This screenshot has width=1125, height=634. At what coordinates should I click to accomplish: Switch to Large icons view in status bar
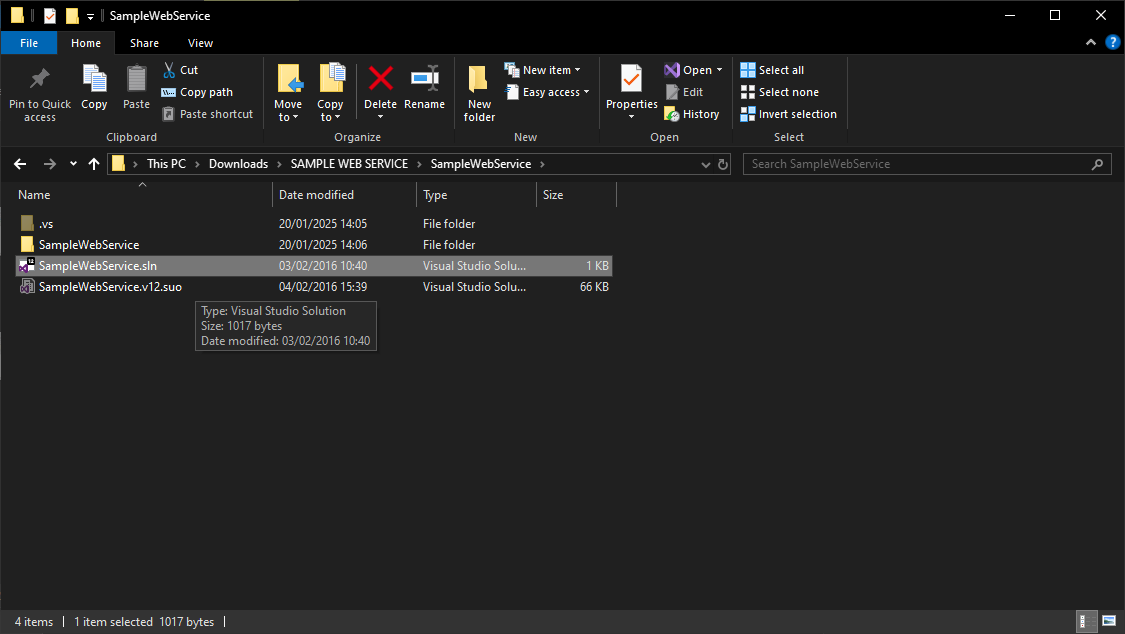click(x=1109, y=621)
